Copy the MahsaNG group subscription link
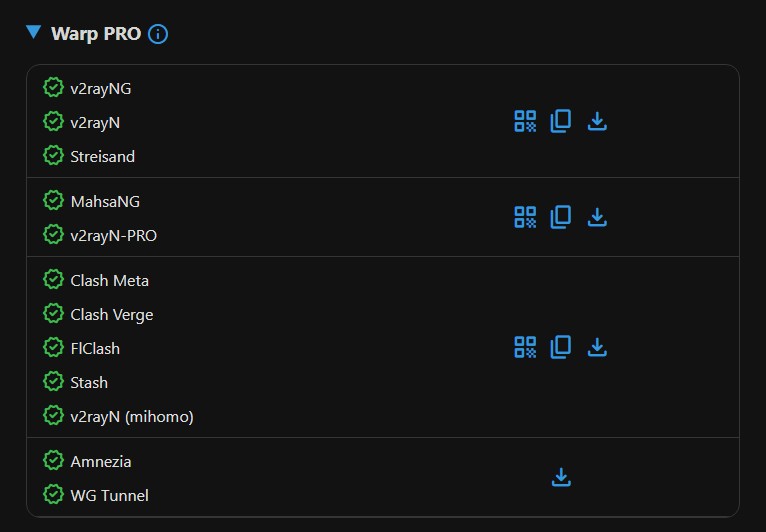This screenshot has width=766, height=532. [x=561, y=217]
